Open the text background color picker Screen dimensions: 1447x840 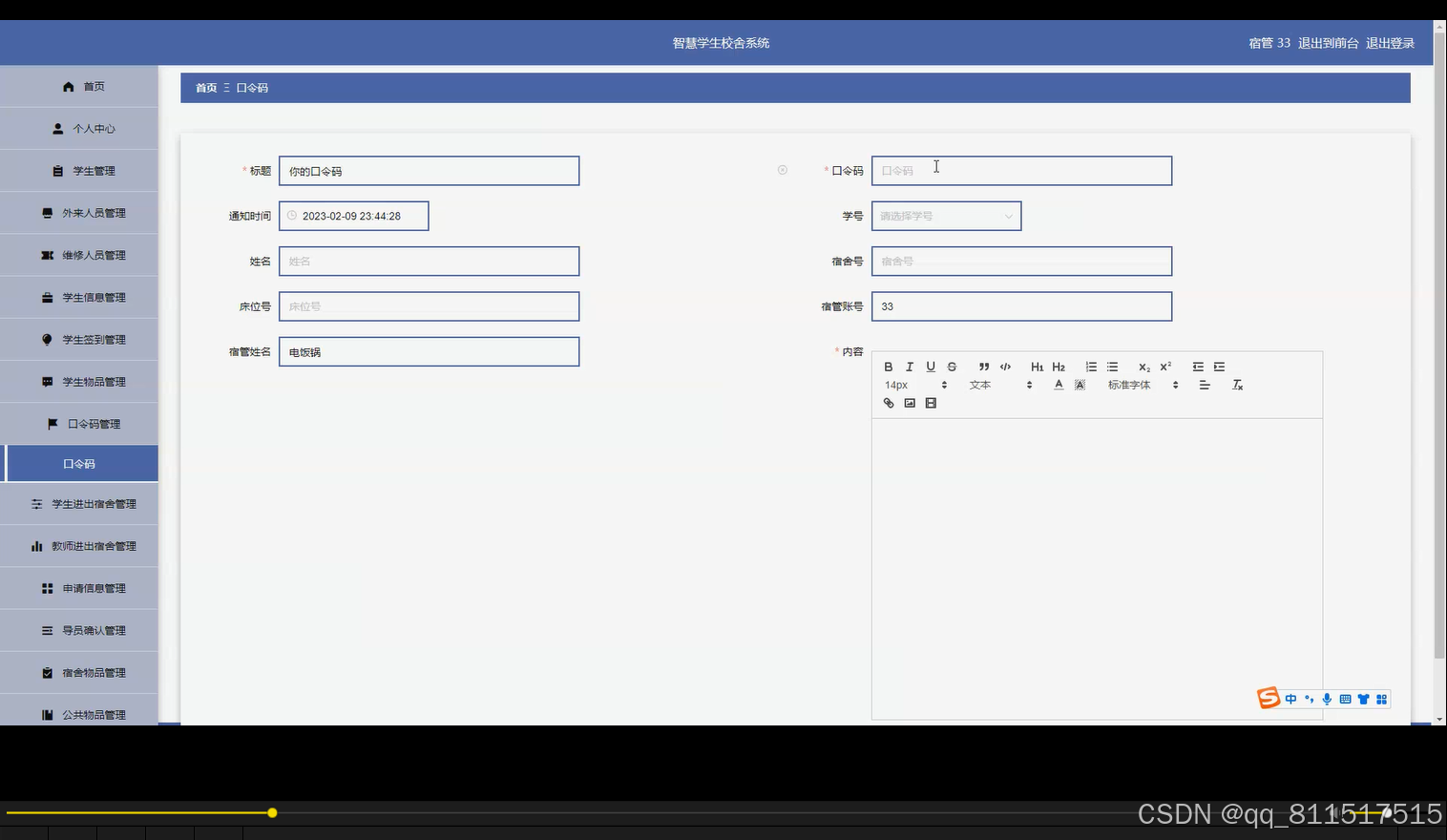click(1080, 385)
